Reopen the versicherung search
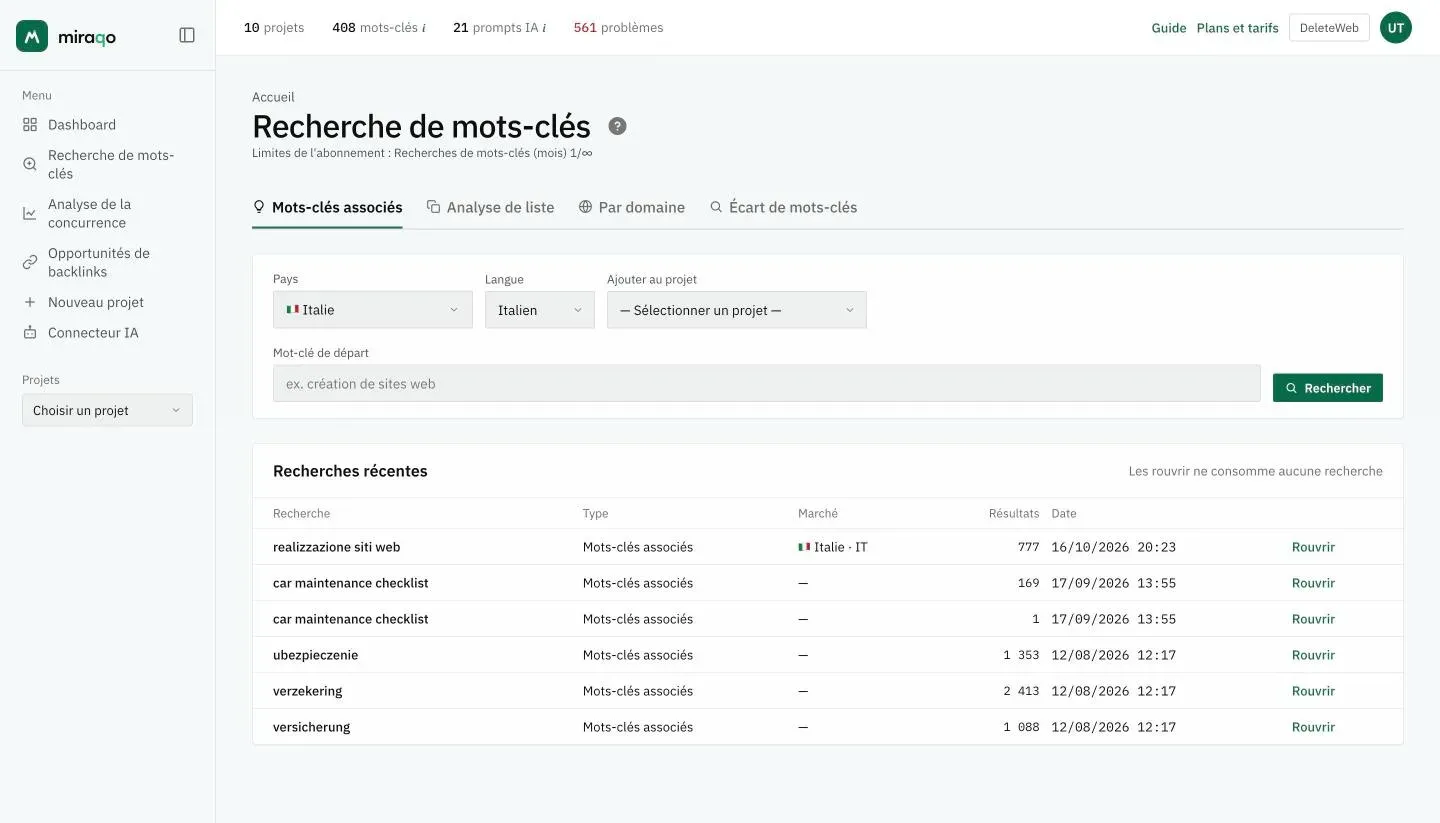The image size is (1440, 823). (1313, 727)
